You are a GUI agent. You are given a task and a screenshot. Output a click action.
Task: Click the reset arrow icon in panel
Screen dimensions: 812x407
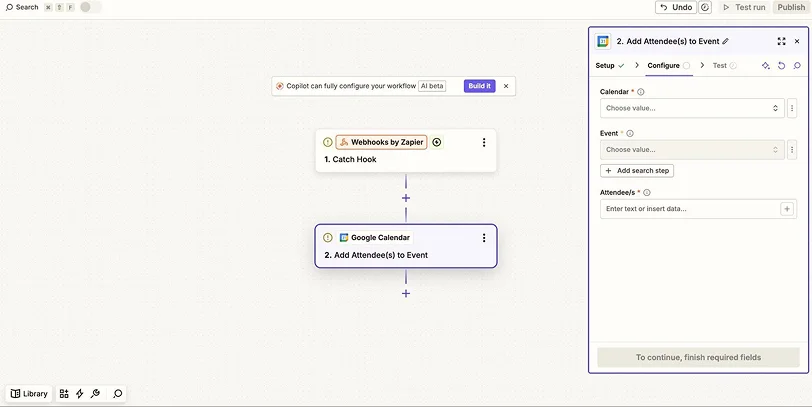click(x=781, y=66)
